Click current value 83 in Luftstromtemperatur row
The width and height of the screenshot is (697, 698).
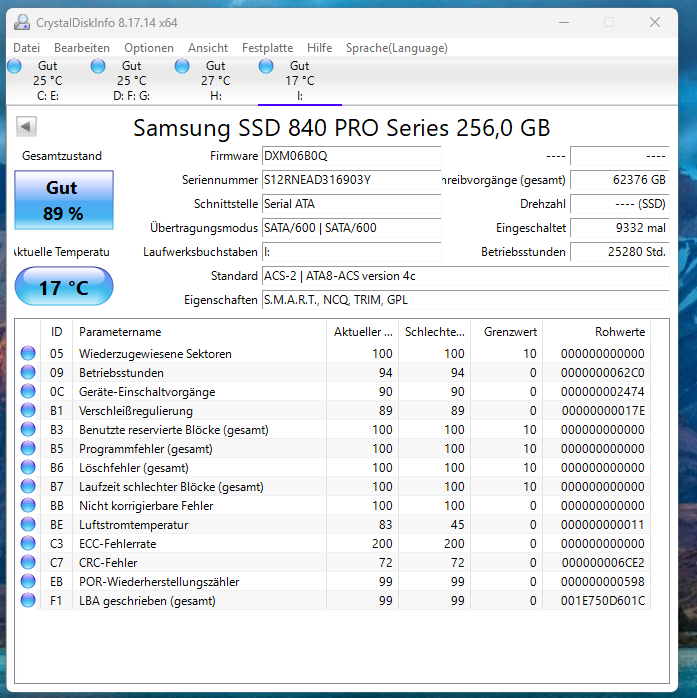click(x=385, y=525)
